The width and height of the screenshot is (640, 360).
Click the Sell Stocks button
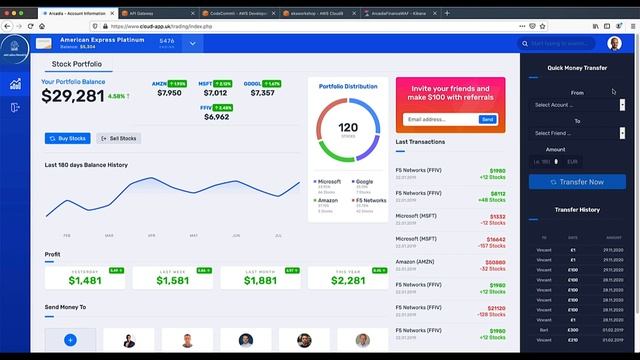[119, 138]
